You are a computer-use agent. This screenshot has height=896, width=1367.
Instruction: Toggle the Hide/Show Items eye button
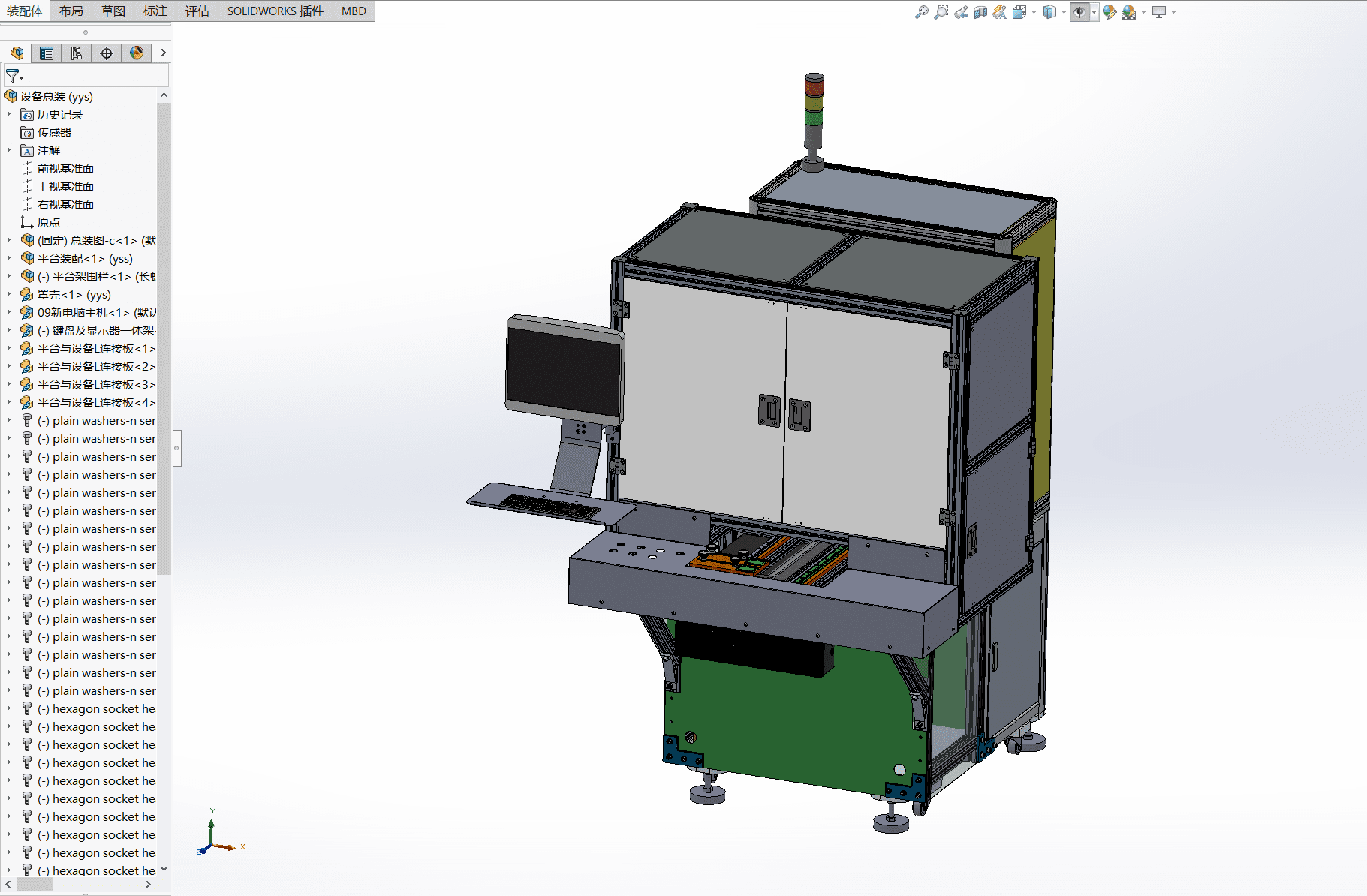click(x=1079, y=12)
